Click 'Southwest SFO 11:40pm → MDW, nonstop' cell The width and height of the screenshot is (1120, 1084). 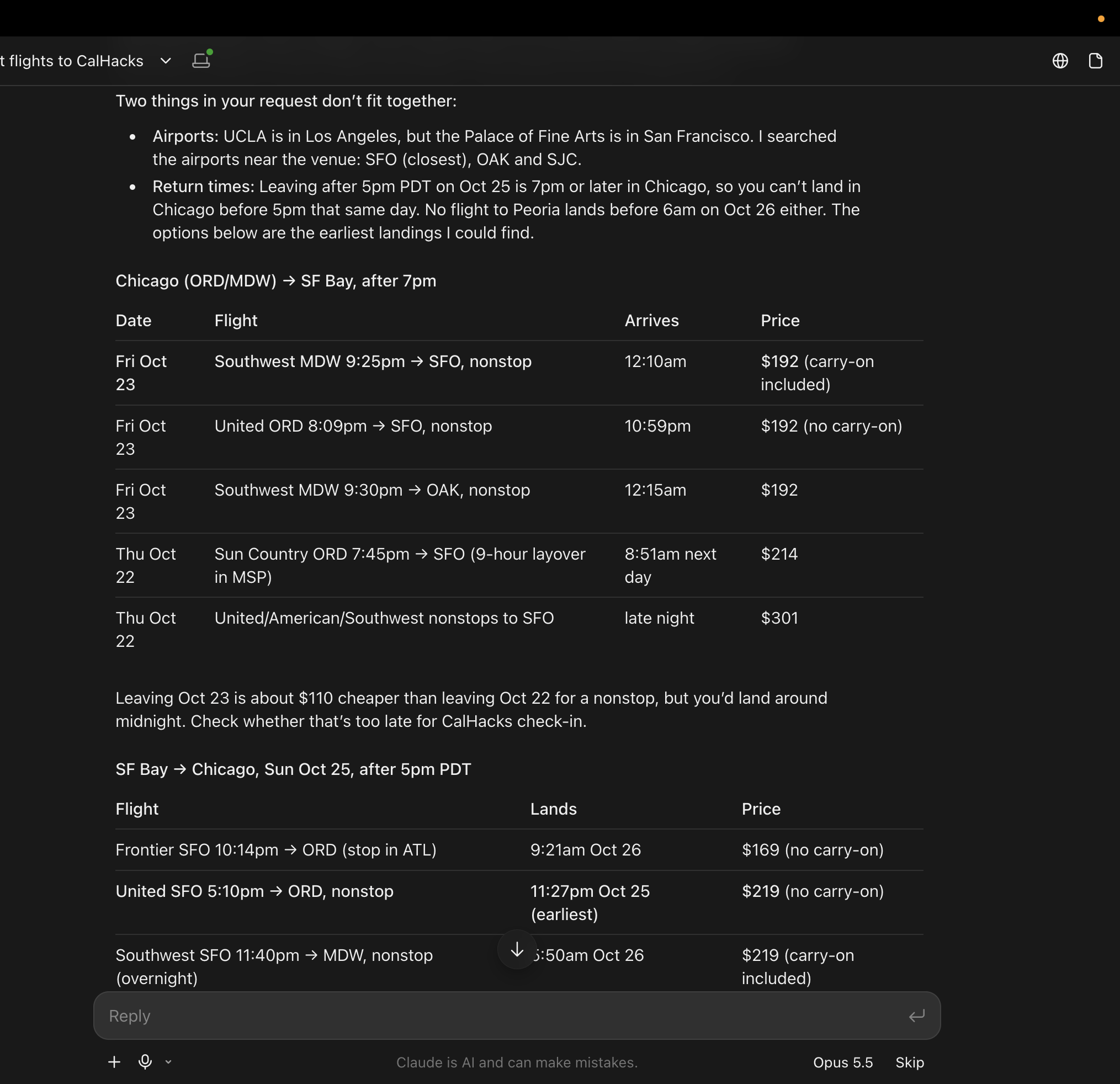(274, 966)
